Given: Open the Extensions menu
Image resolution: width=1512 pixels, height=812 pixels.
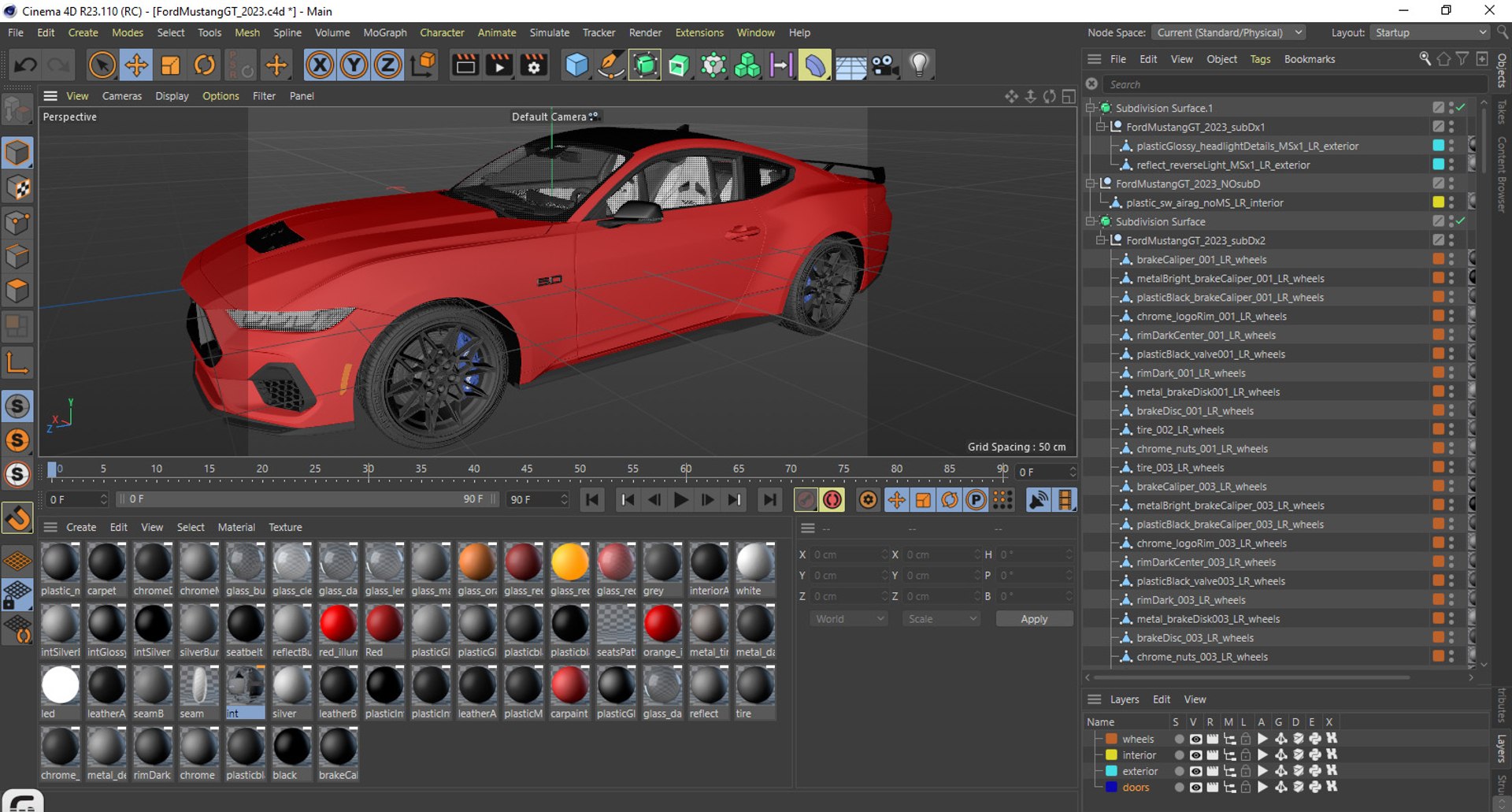Looking at the screenshot, I should [699, 32].
